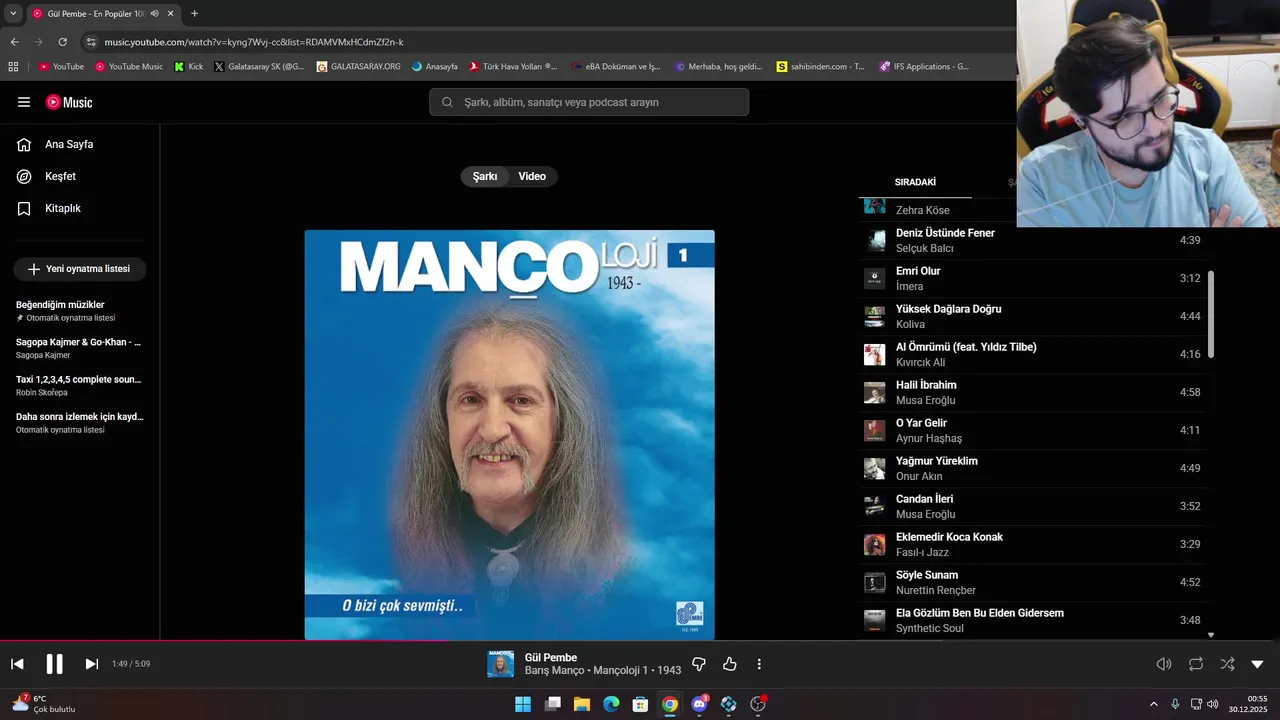Like Gül Pembe with thumbs up
Image resolution: width=1280 pixels, height=720 pixels.
click(730, 664)
